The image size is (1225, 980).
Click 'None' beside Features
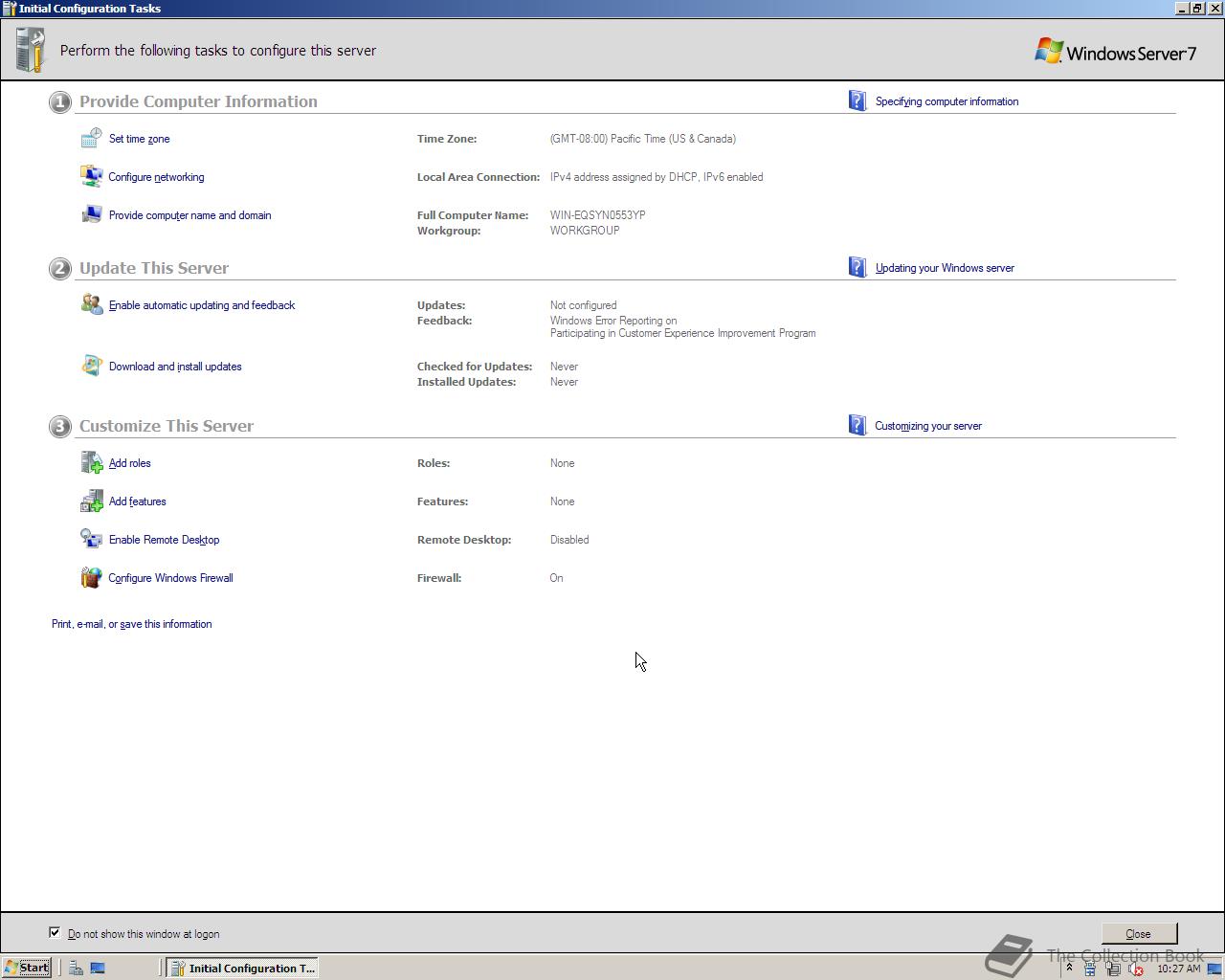(x=562, y=501)
